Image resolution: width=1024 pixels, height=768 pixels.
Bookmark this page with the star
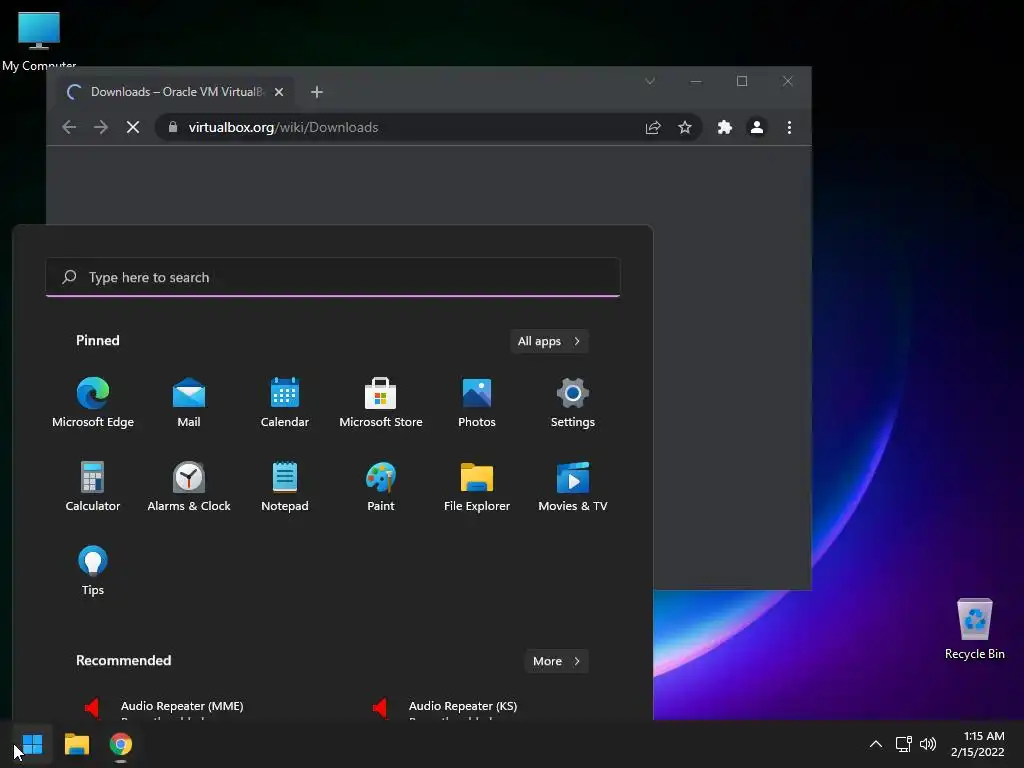click(x=684, y=127)
